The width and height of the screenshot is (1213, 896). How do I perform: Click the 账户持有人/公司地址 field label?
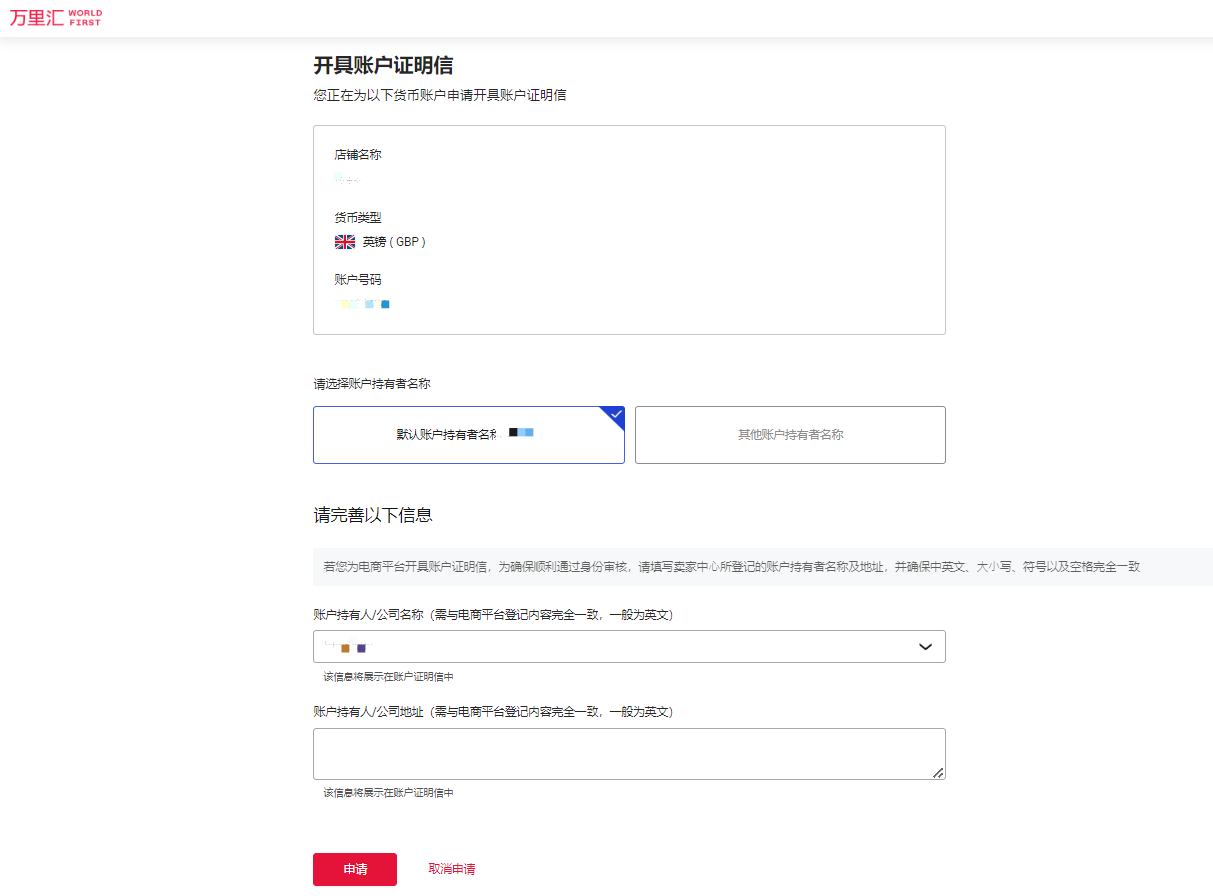tap(492, 712)
